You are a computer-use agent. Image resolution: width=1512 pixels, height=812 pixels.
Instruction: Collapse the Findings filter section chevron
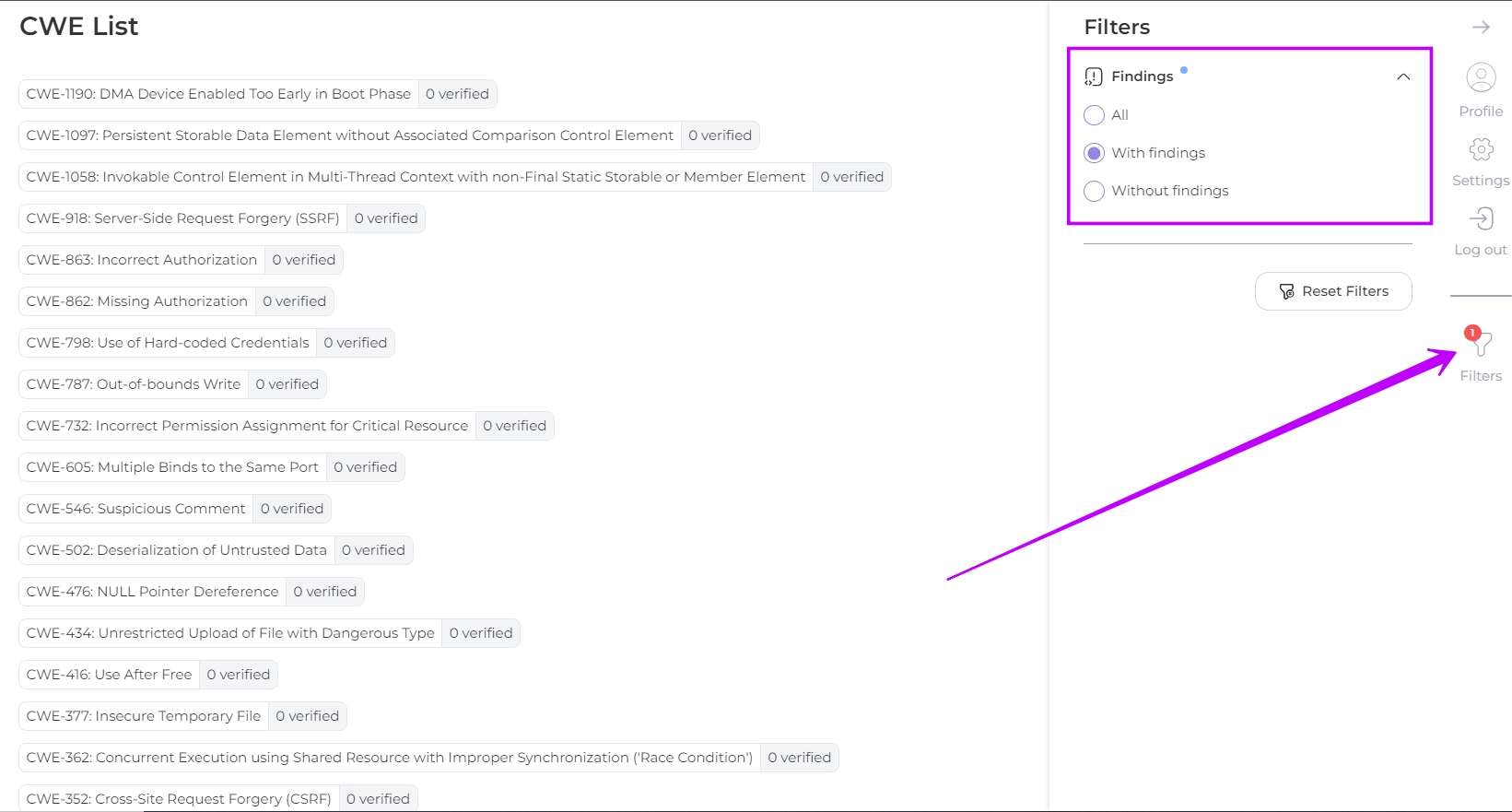click(x=1403, y=76)
